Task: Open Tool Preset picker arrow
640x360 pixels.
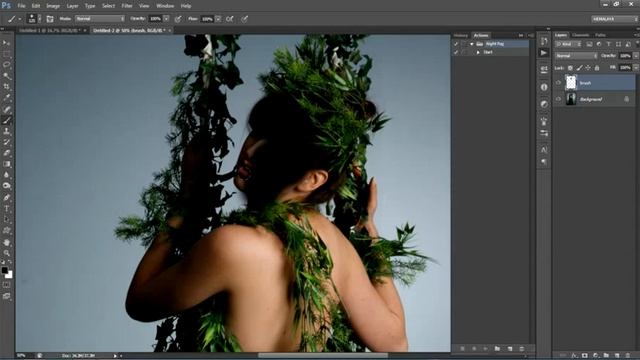Action: [20, 19]
